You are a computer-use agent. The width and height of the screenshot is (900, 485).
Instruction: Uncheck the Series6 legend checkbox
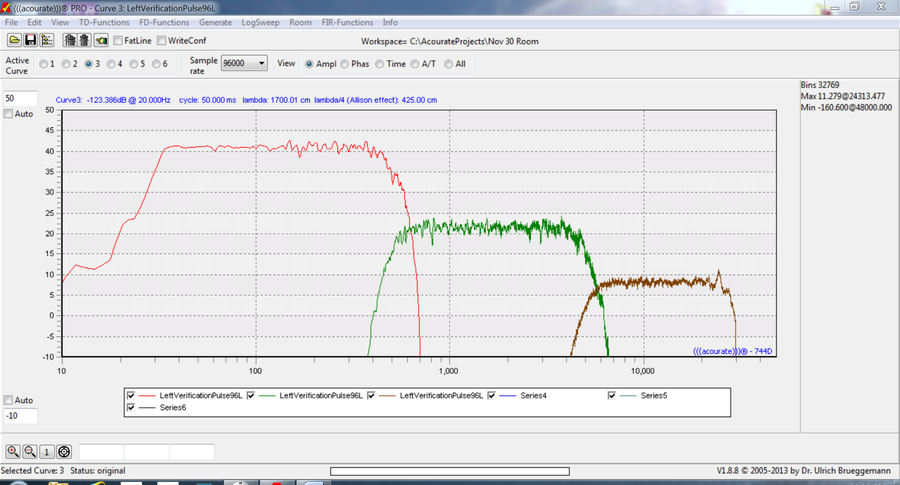point(131,408)
